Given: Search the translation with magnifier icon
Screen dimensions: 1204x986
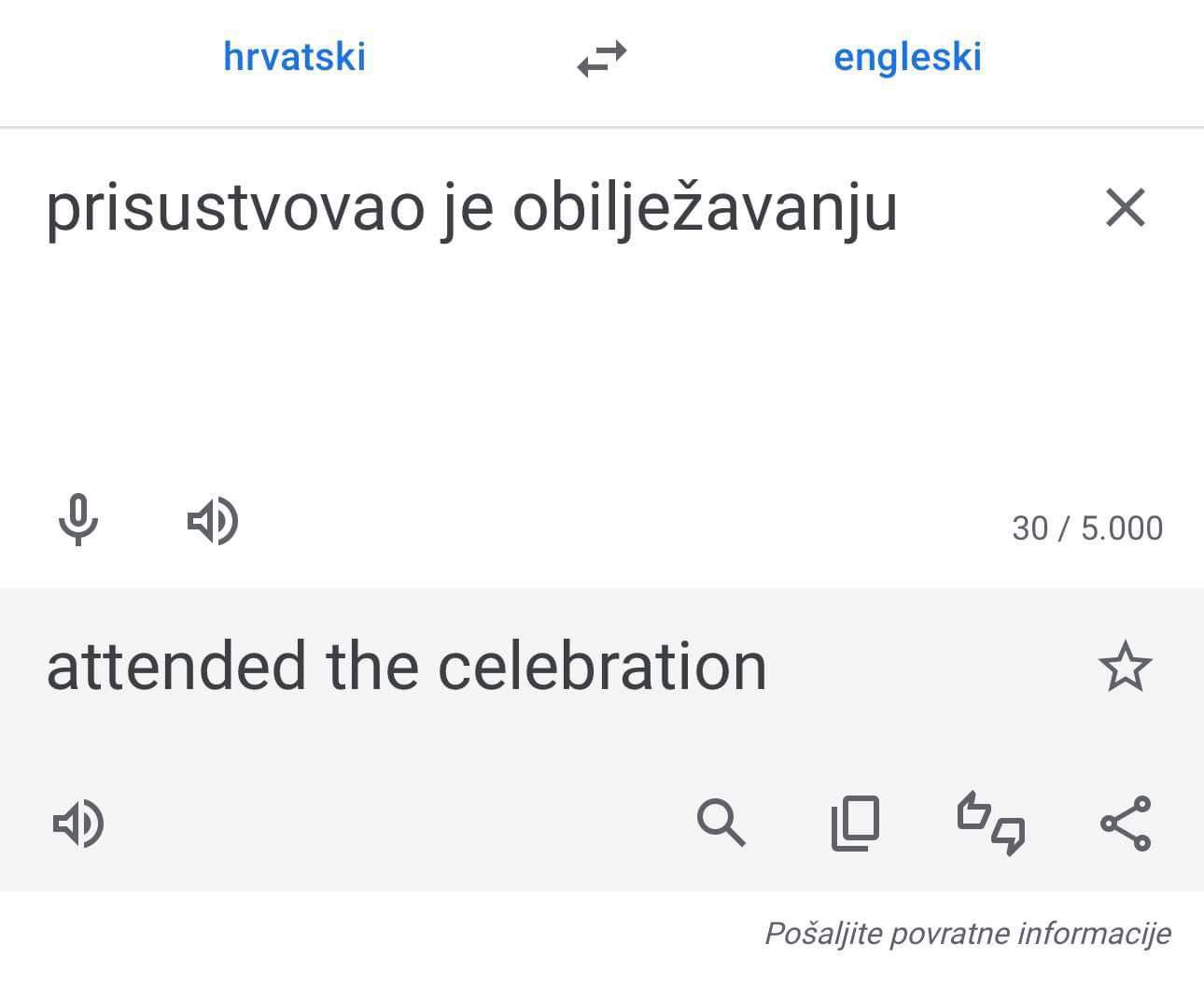Looking at the screenshot, I should click(x=721, y=824).
